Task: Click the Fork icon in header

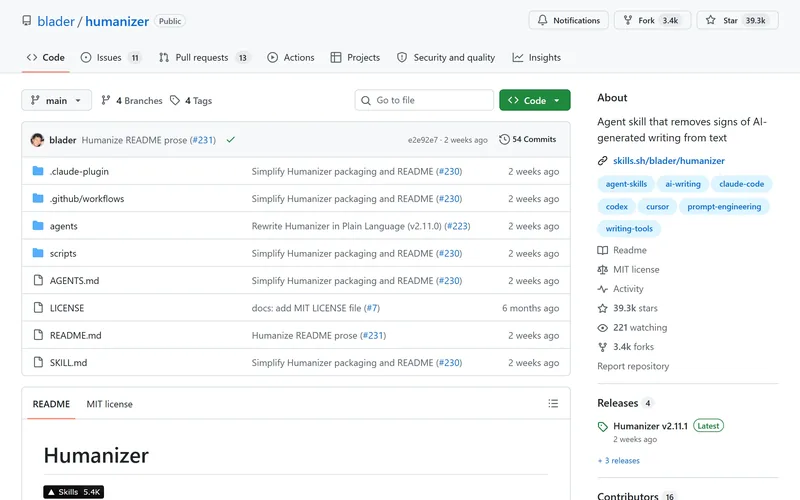Action: [628, 20]
